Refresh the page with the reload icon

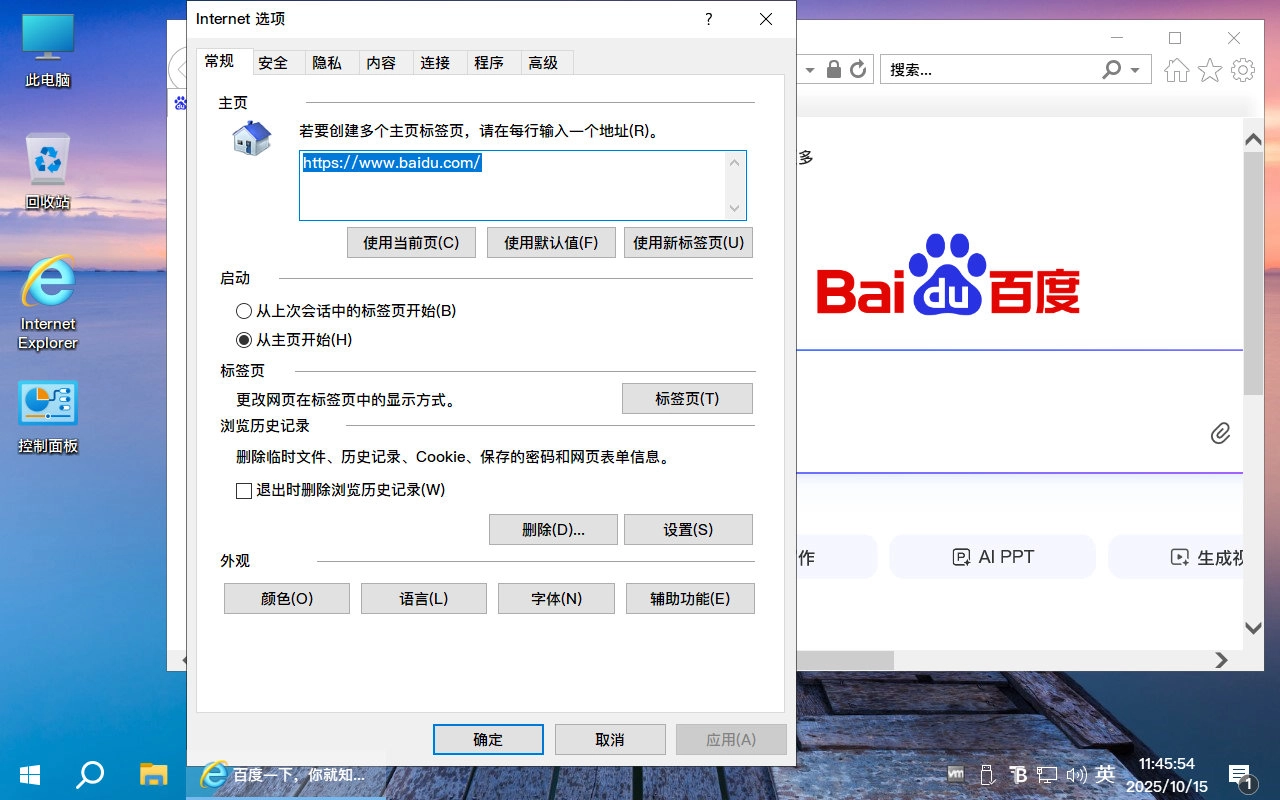pos(860,69)
